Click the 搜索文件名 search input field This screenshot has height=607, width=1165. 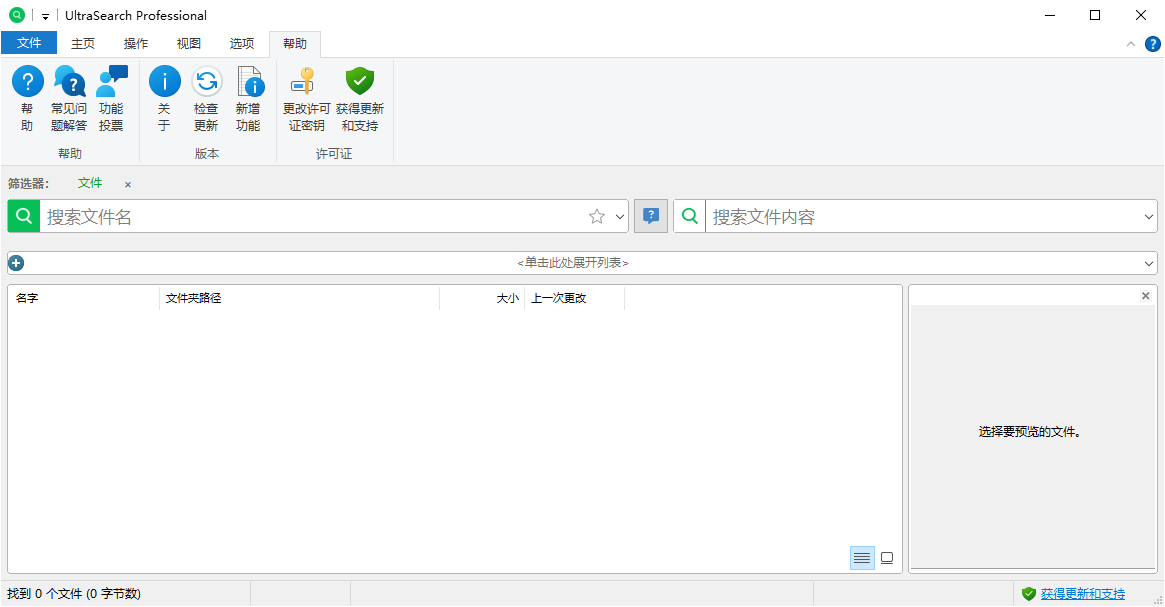tap(310, 217)
